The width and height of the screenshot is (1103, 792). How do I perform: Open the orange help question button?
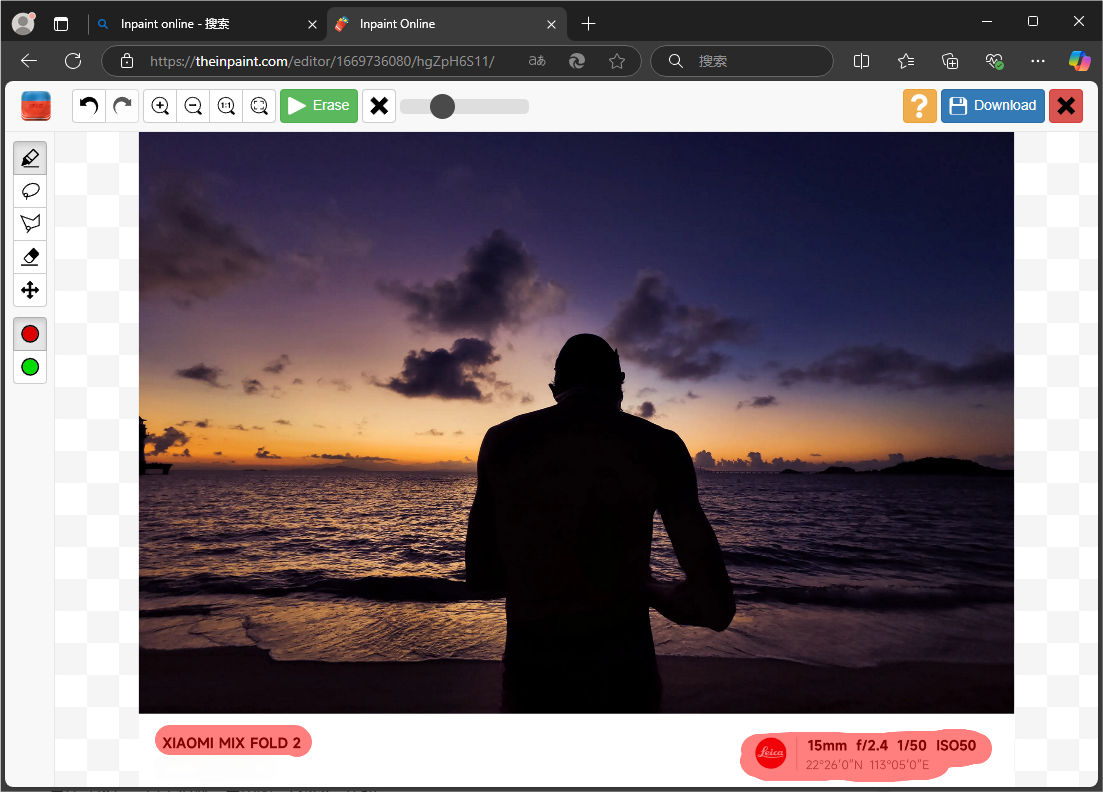point(919,105)
